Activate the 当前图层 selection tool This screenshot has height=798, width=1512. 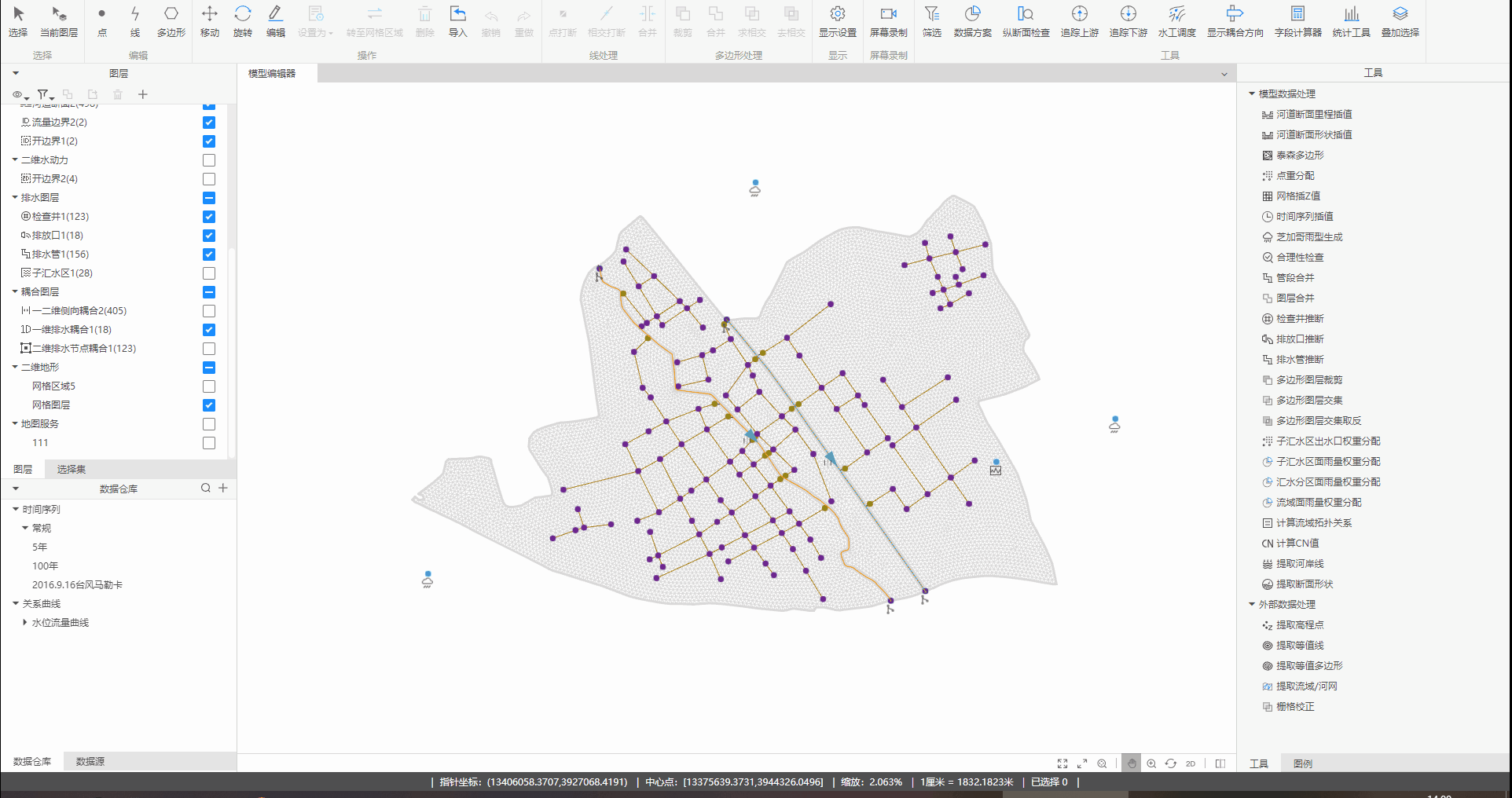[x=59, y=22]
